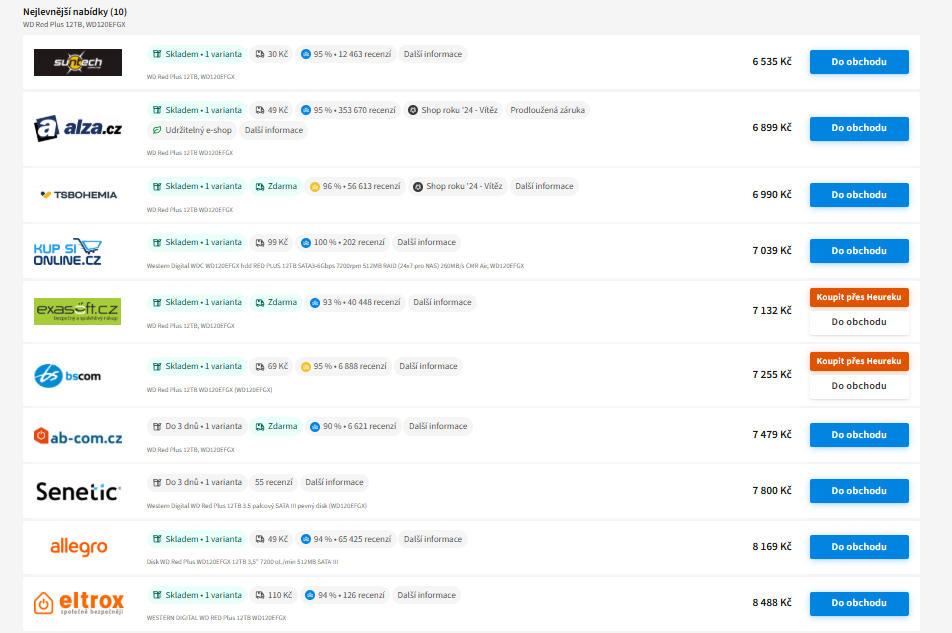Expand Další informace for the bscom offer
The image size is (952, 633).
coord(428,367)
